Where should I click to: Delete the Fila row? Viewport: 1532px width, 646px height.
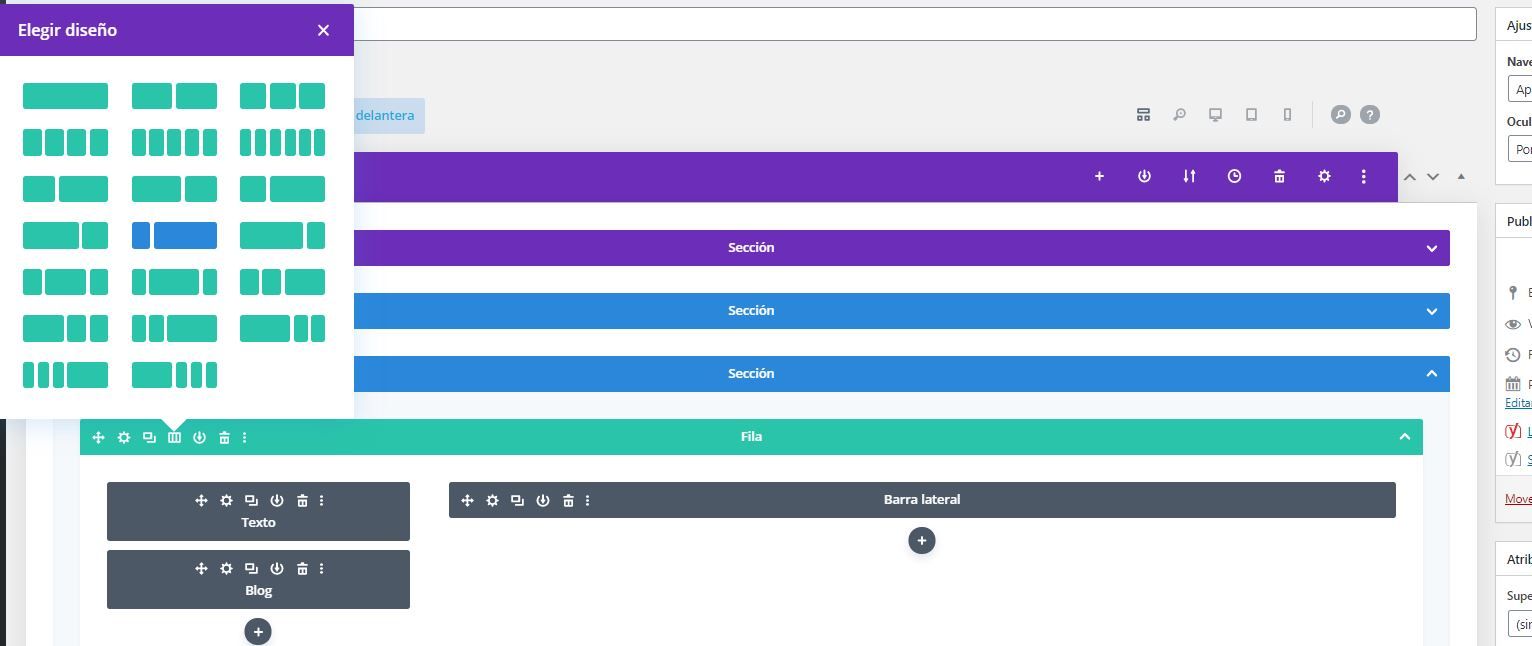click(224, 437)
